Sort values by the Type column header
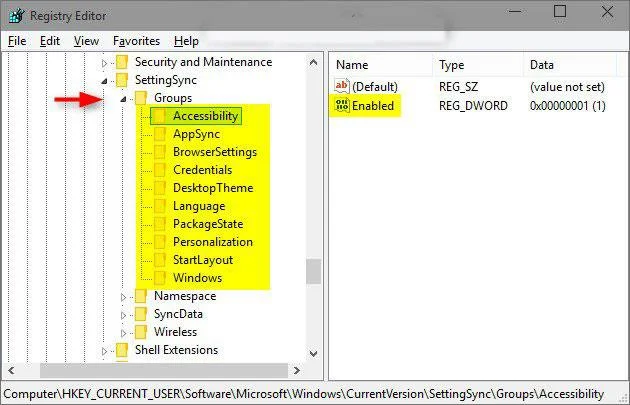The image size is (630, 405). [478, 65]
